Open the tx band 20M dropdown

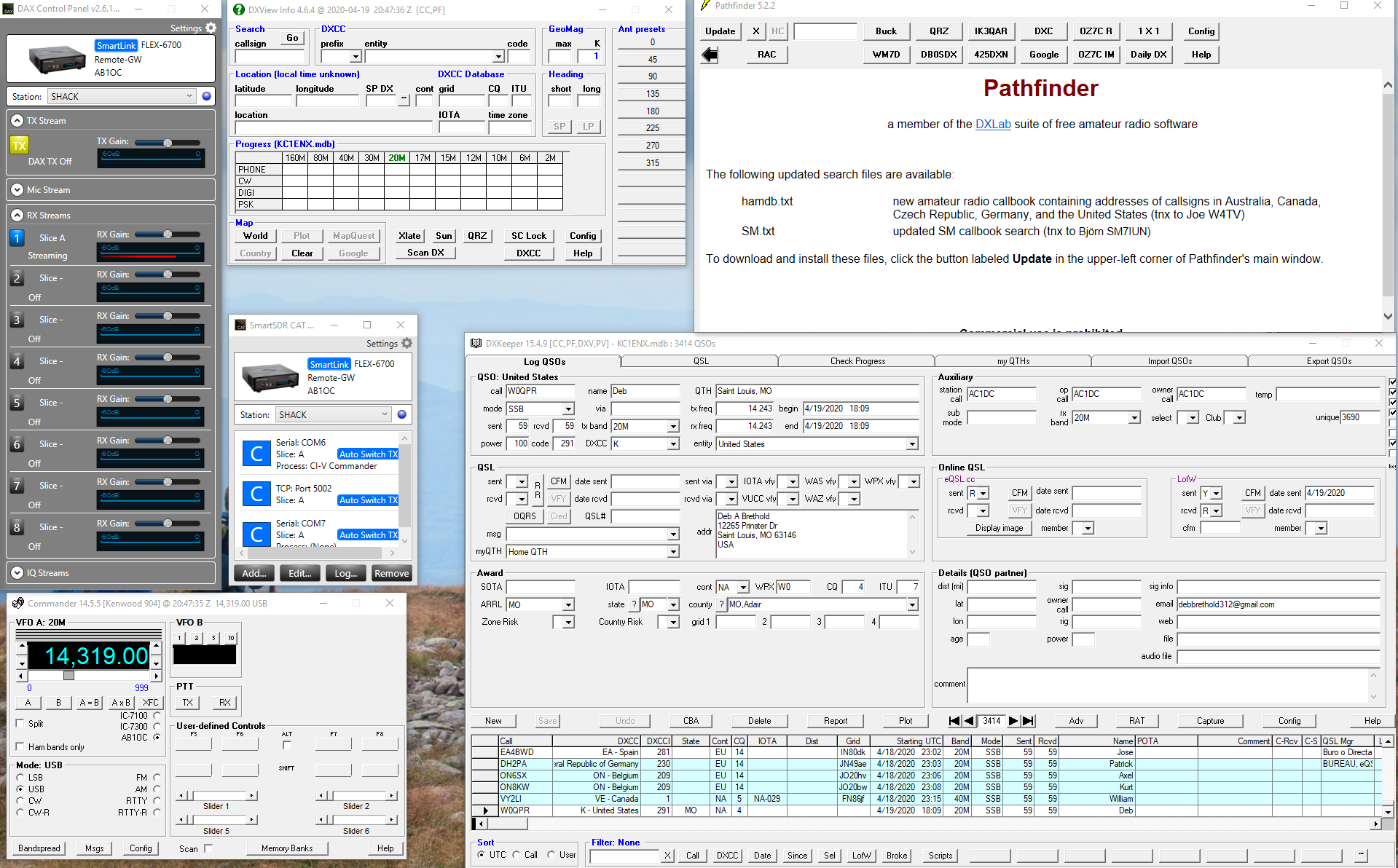tap(673, 427)
